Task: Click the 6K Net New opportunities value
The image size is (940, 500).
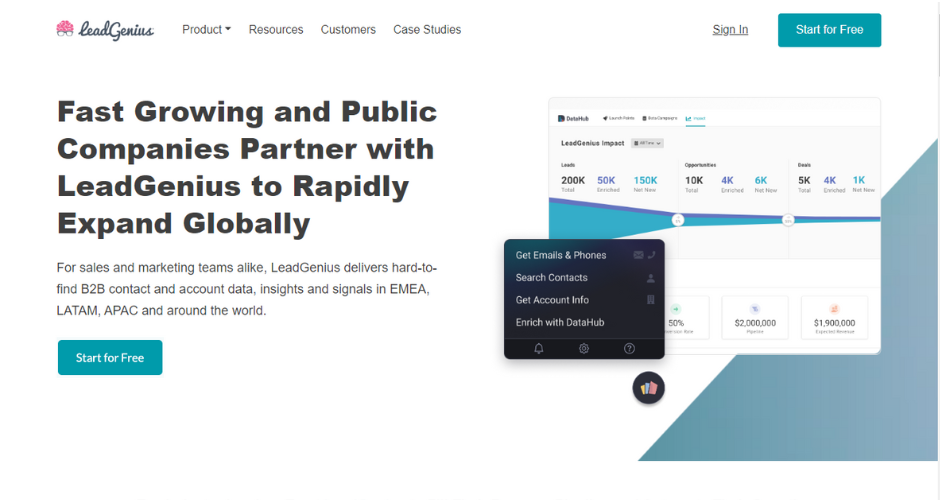Action: [761, 180]
